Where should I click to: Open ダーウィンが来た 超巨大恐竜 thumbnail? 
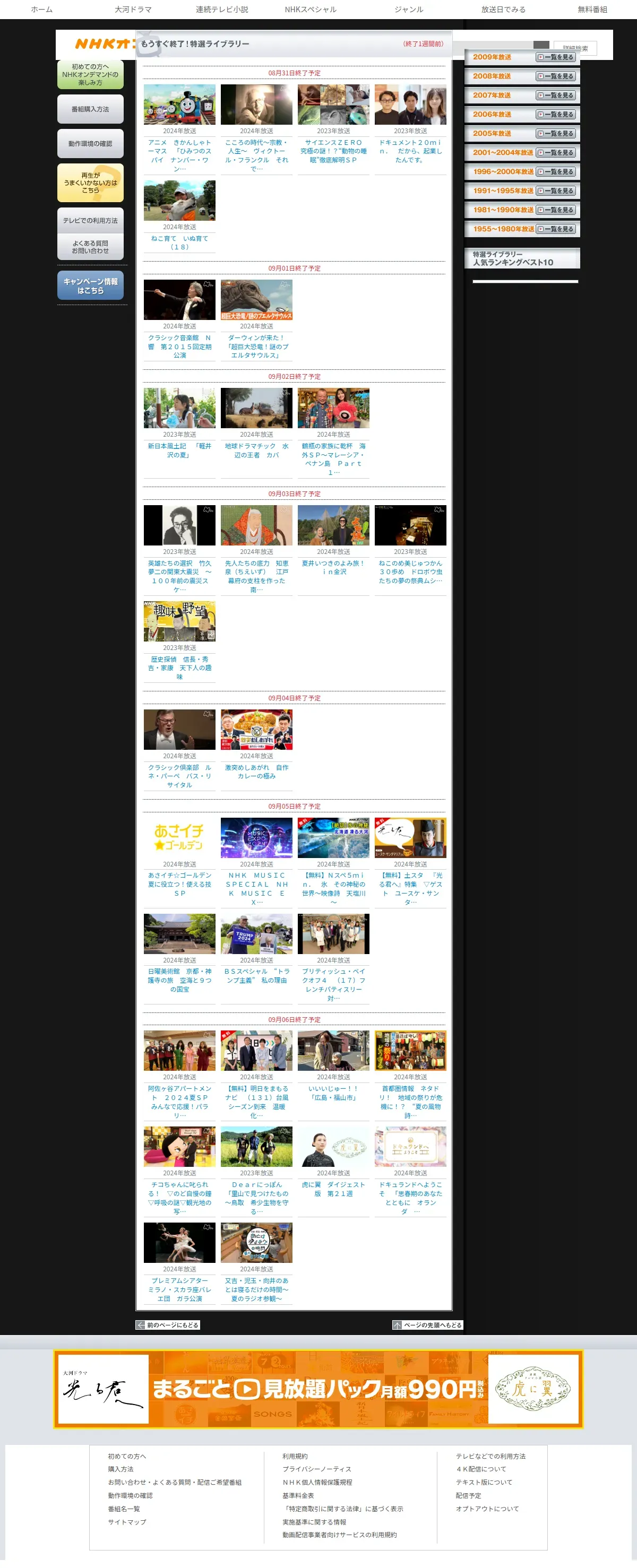tap(256, 299)
